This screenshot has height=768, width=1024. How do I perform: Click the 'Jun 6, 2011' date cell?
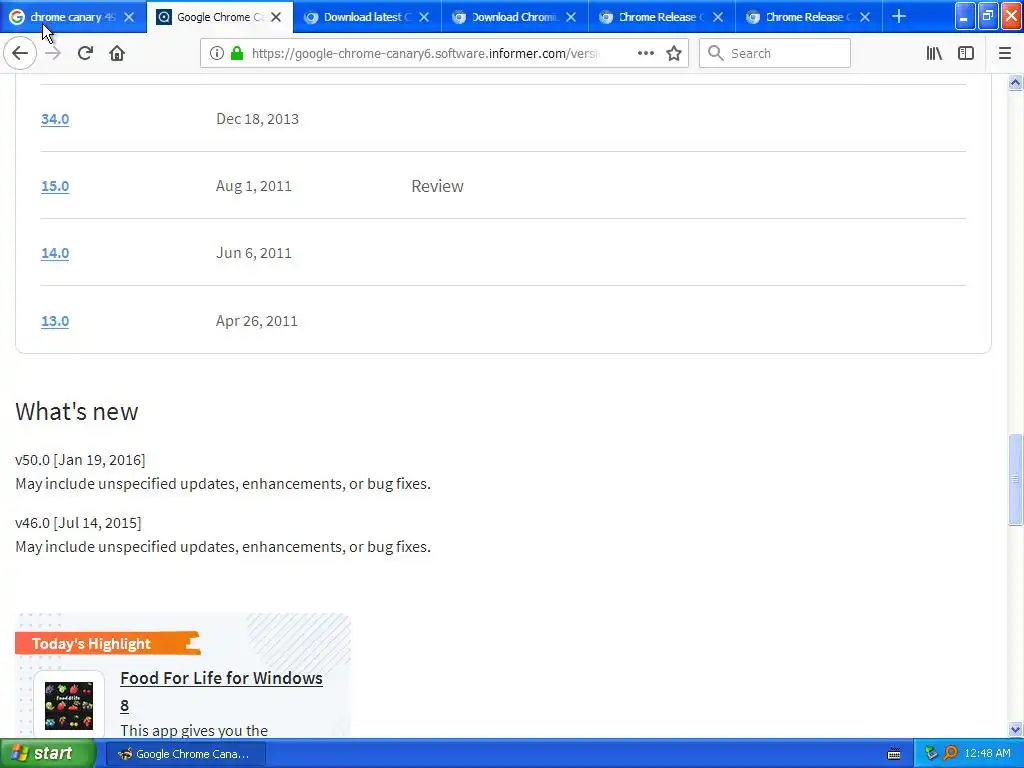(253, 253)
